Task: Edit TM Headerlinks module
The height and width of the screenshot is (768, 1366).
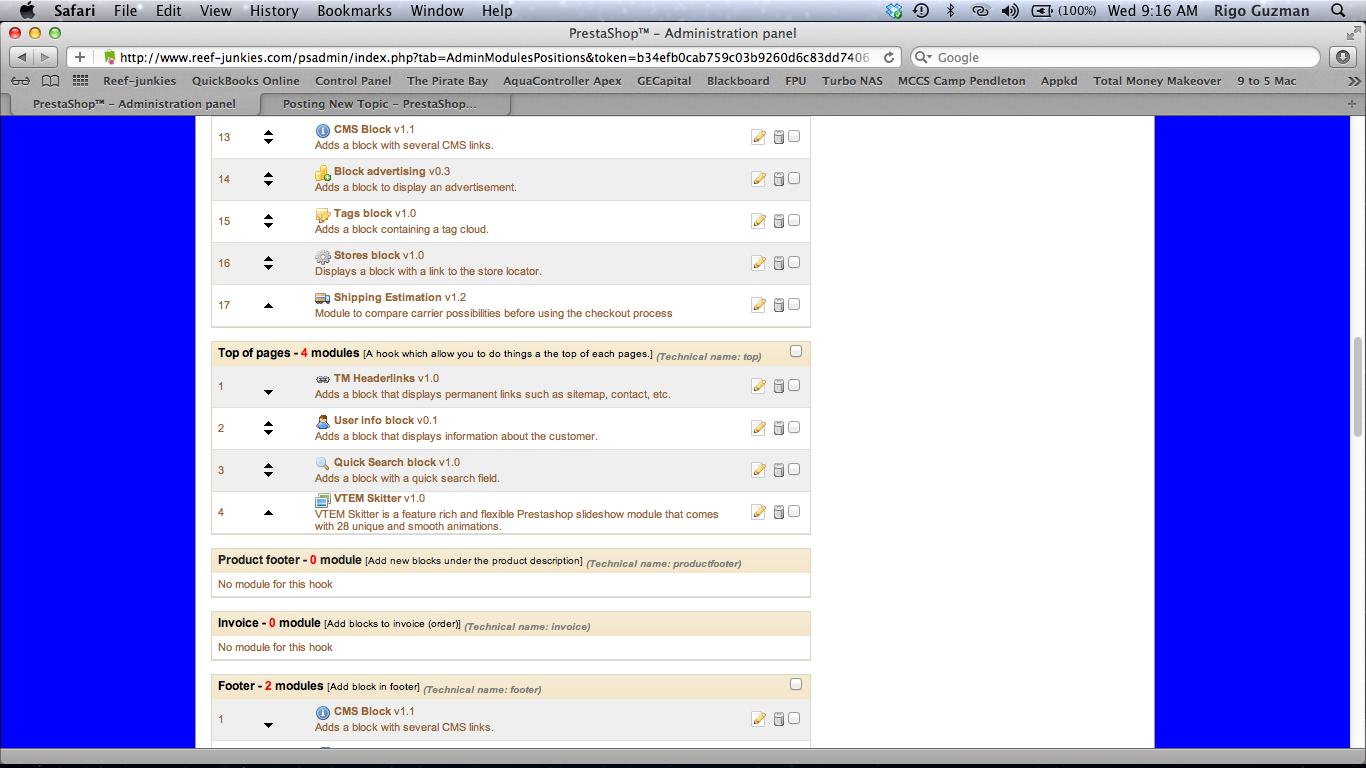Action: [759, 386]
